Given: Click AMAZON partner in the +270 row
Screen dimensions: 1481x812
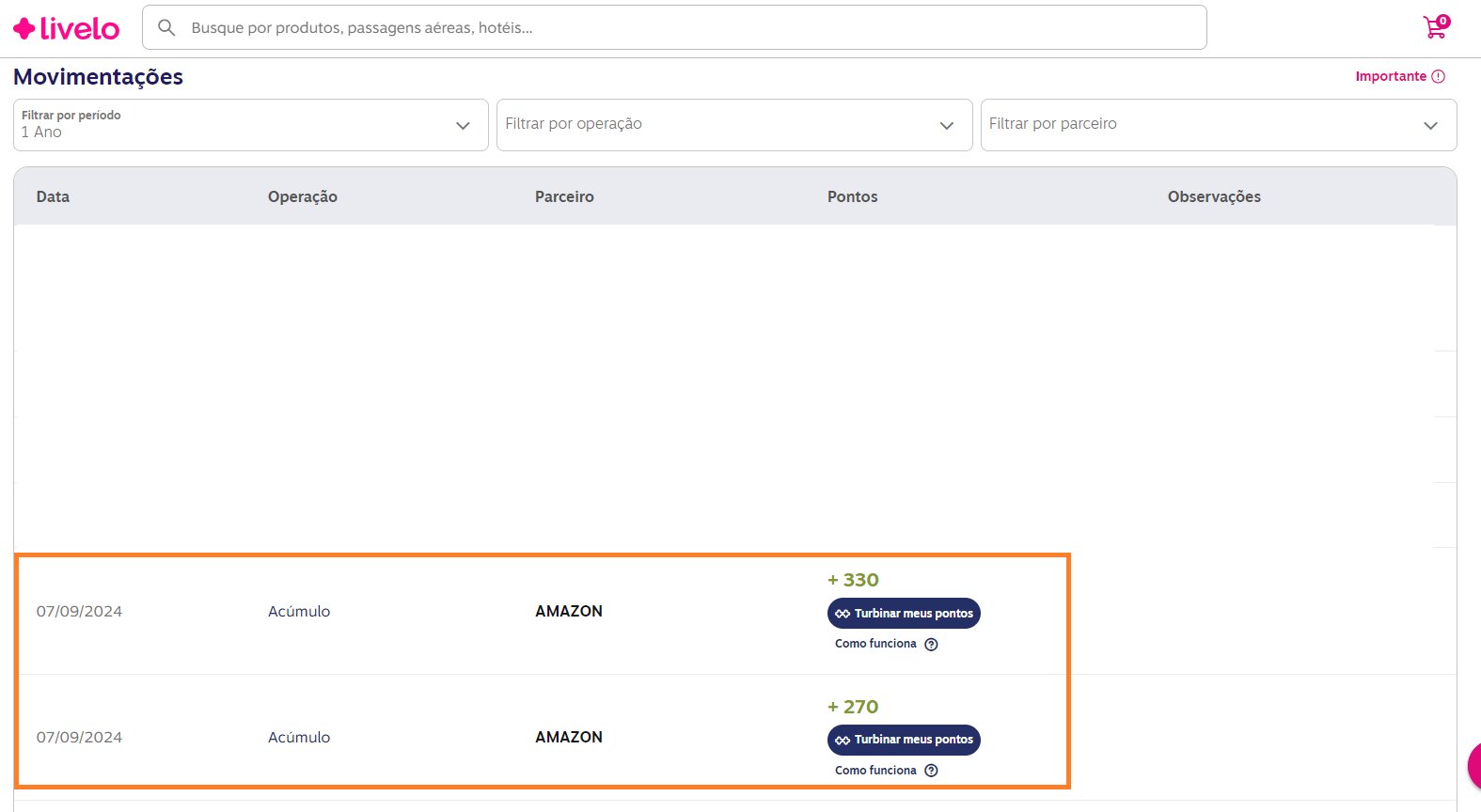Looking at the screenshot, I should pos(569,738).
